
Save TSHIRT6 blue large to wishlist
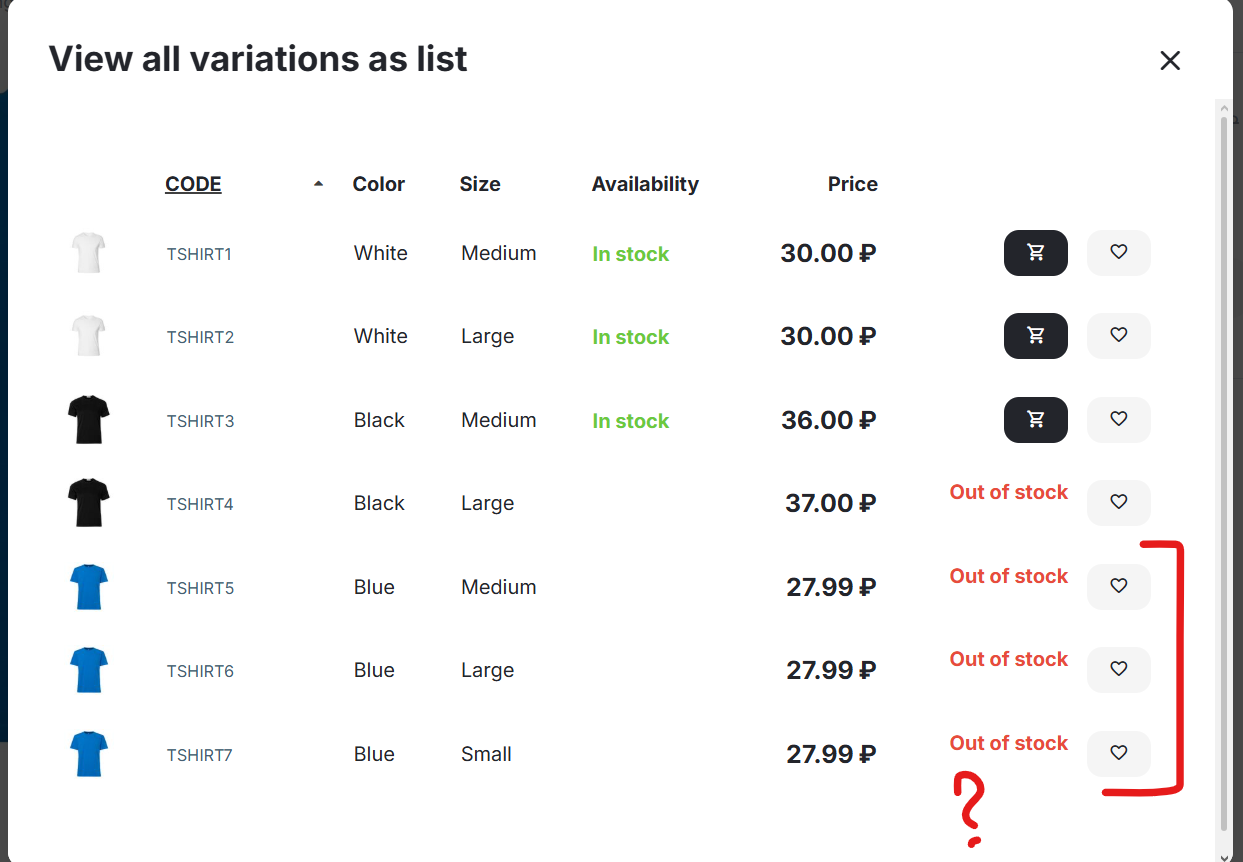(x=1118, y=670)
